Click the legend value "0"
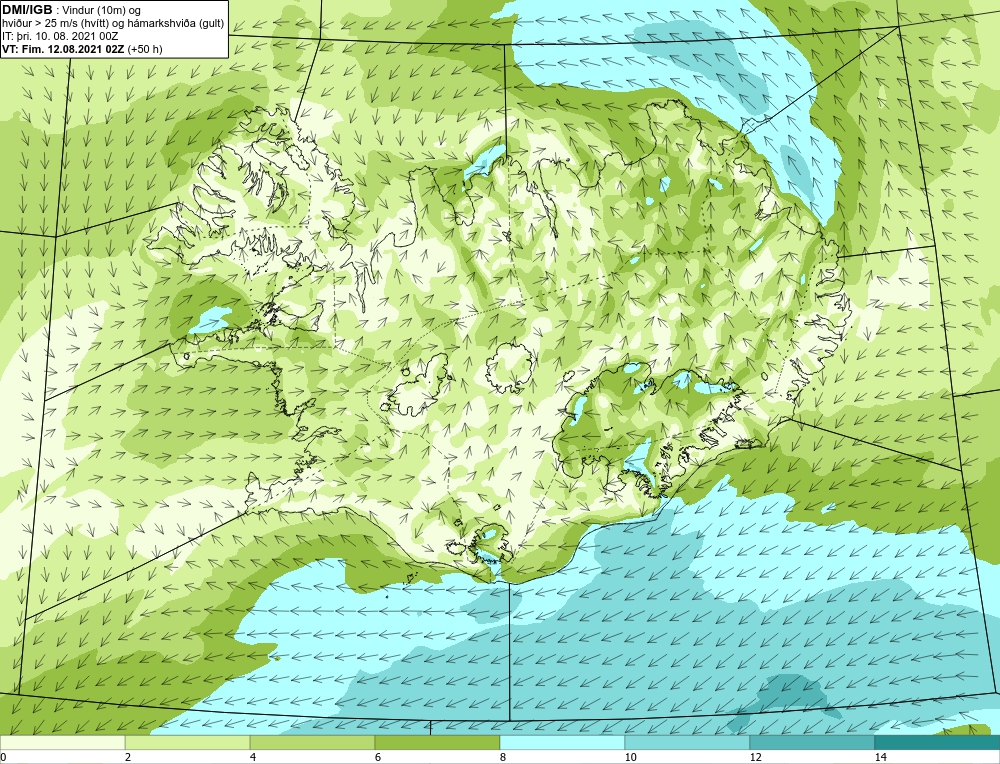 pos(3,757)
